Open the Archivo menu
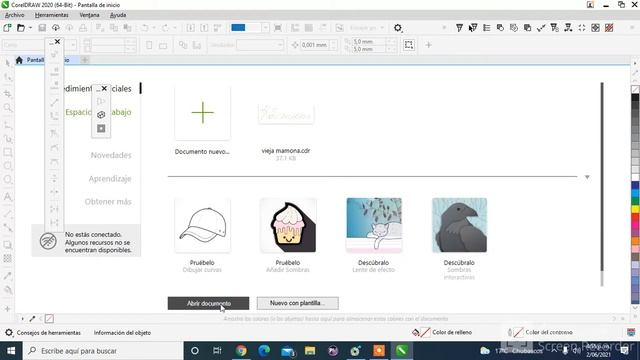The image size is (640, 360). pyautogui.click(x=15, y=15)
